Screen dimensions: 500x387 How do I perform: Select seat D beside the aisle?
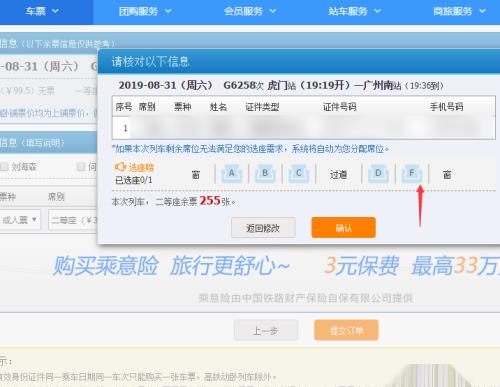point(378,174)
